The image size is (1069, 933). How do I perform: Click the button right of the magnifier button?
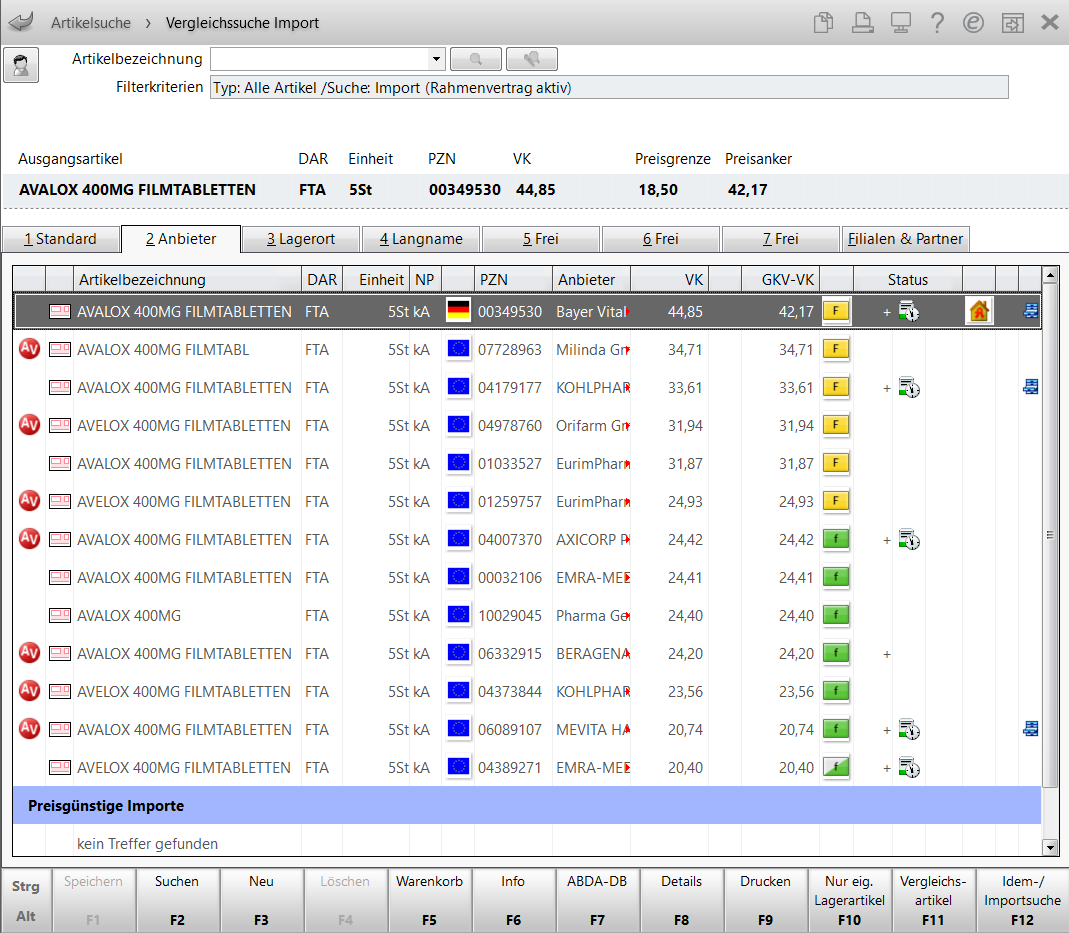coord(532,59)
